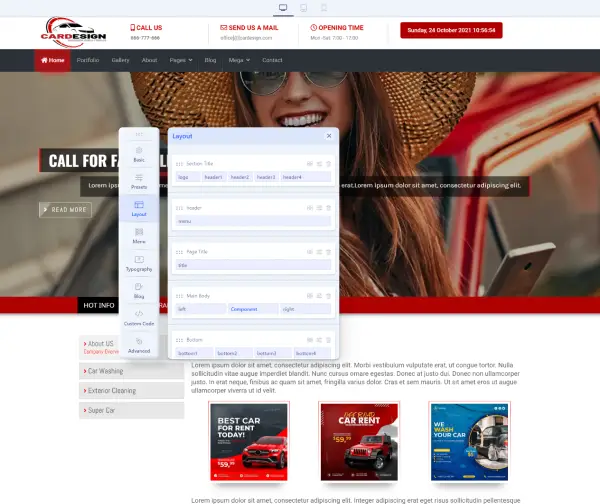
Task: Edit columns of Section Title row
Action: point(310,164)
